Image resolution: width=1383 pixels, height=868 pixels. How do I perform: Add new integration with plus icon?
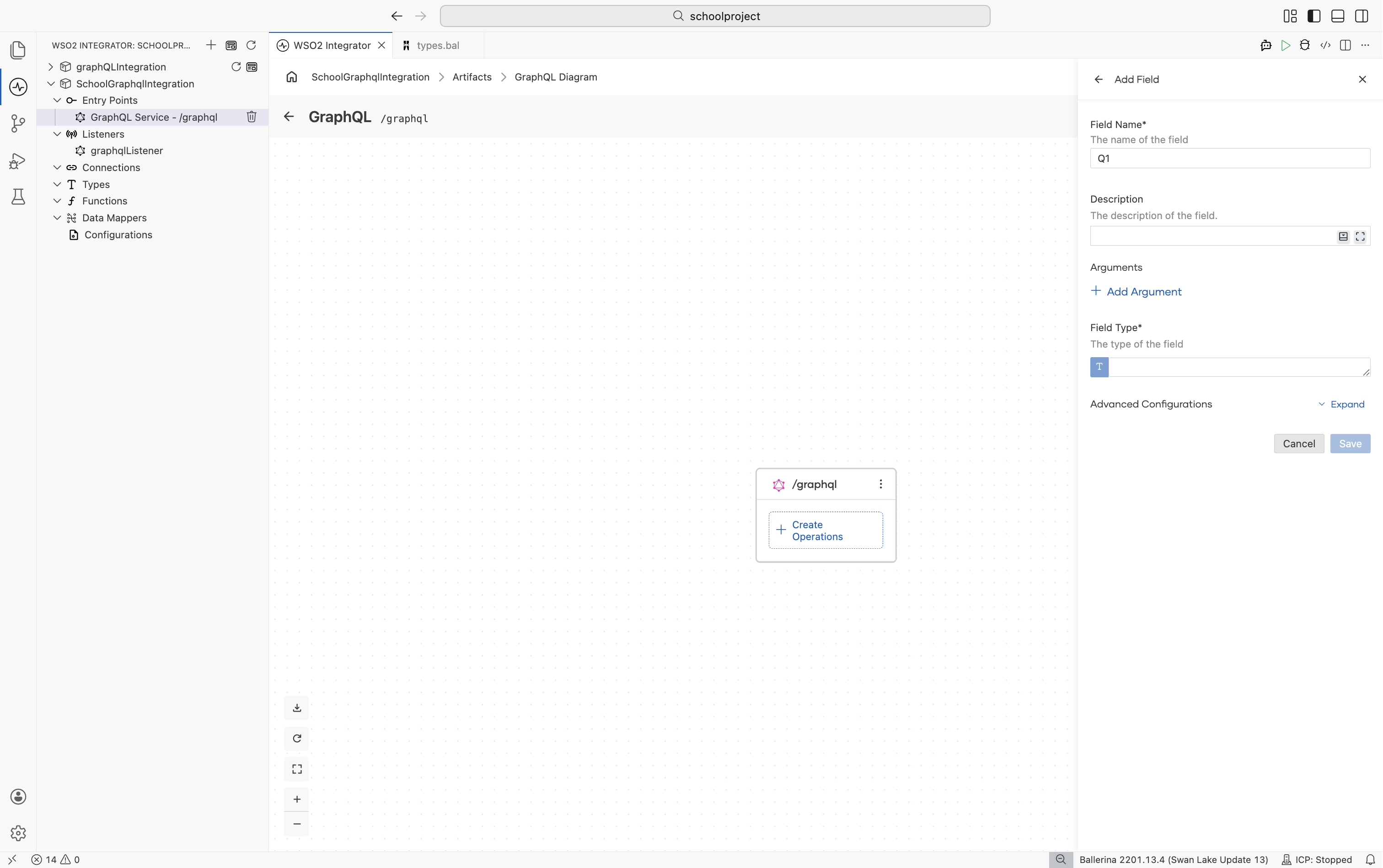[211, 45]
